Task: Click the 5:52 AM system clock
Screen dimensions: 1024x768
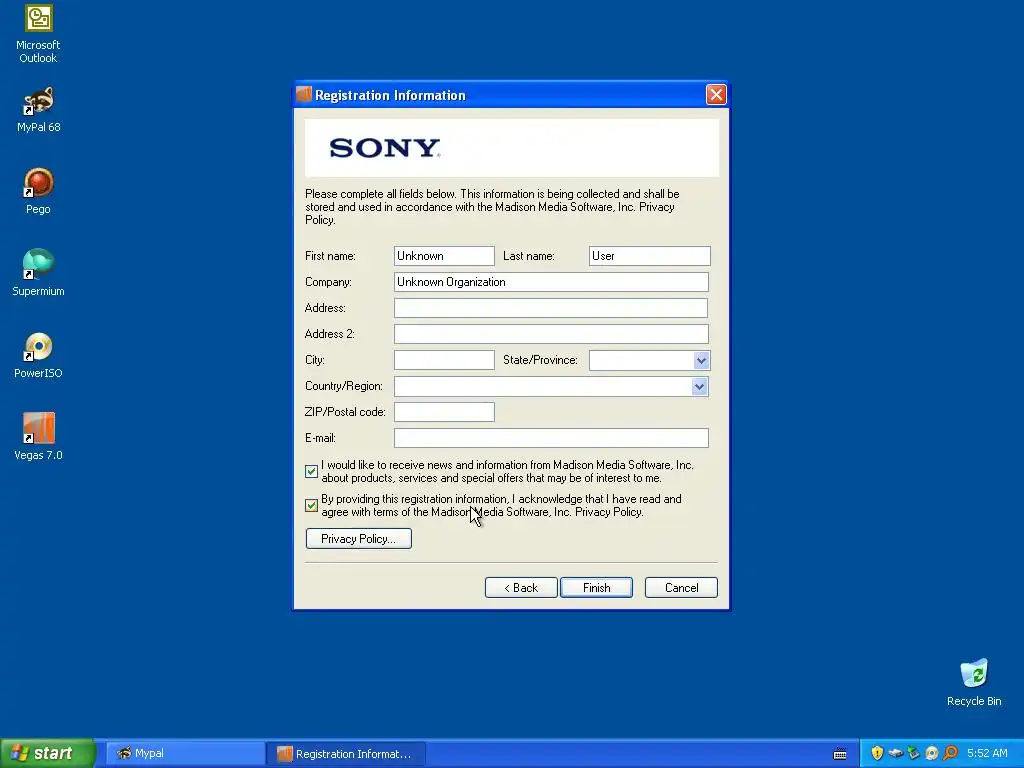Action: click(x=987, y=754)
